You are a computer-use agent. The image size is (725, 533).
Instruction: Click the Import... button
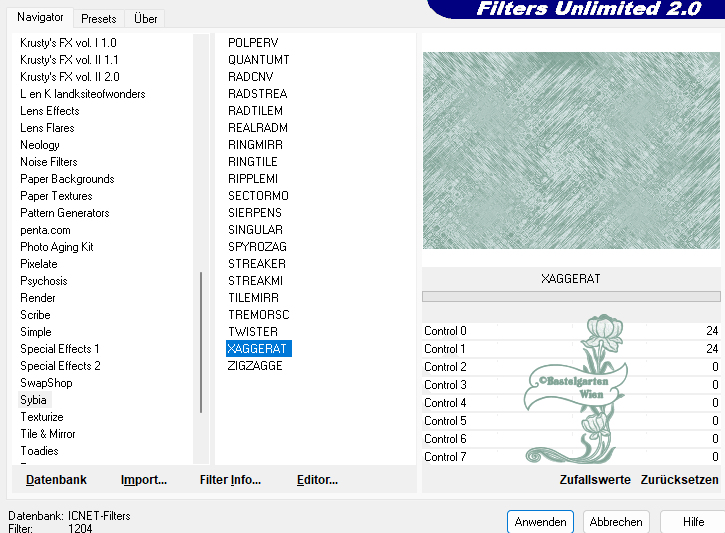point(144,480)
